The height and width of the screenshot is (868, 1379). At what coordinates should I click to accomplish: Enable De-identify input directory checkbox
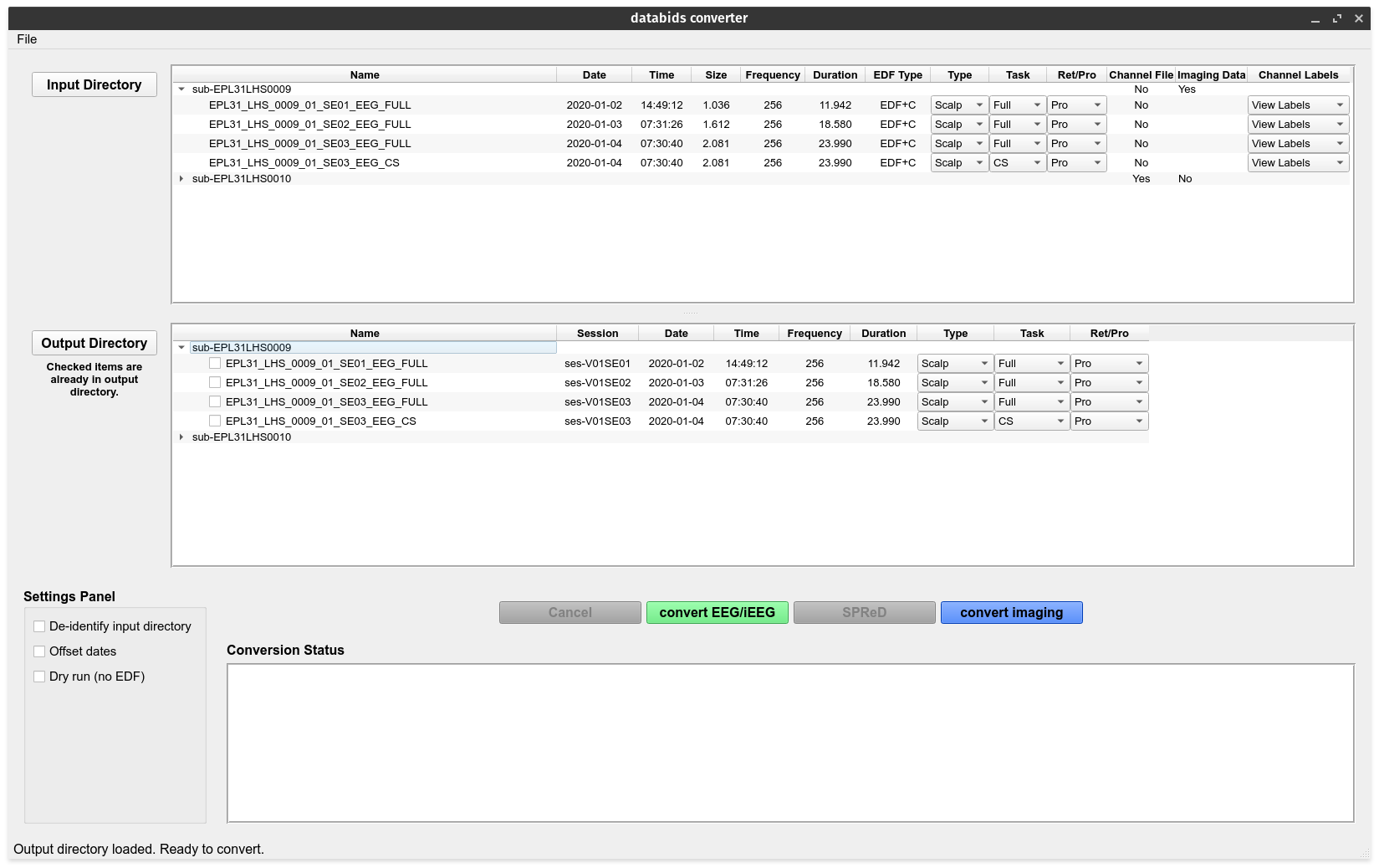pos(39,626)
